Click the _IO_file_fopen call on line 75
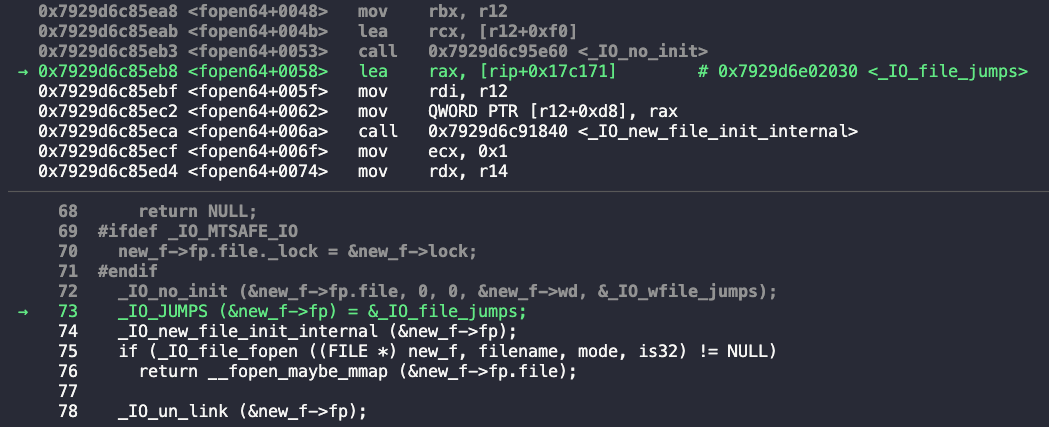 click(448, 351)
